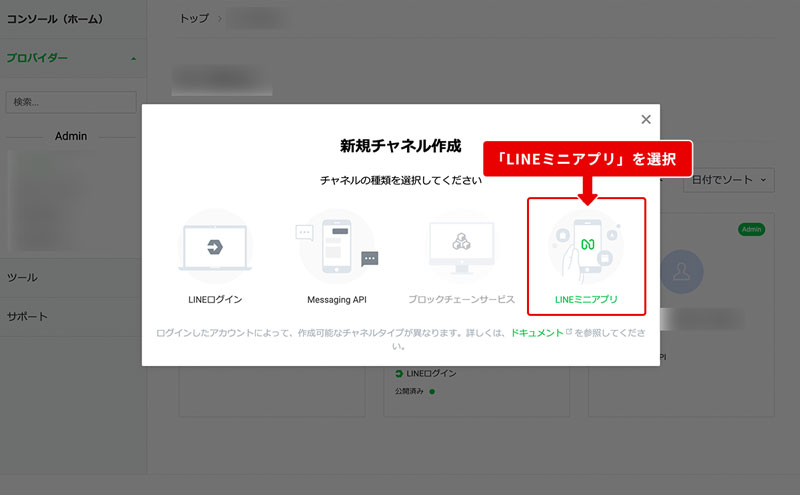Select the LINEミニアプリ smartphone icon
The height and width of the screenshot is (495, 800).
[586, 246]
